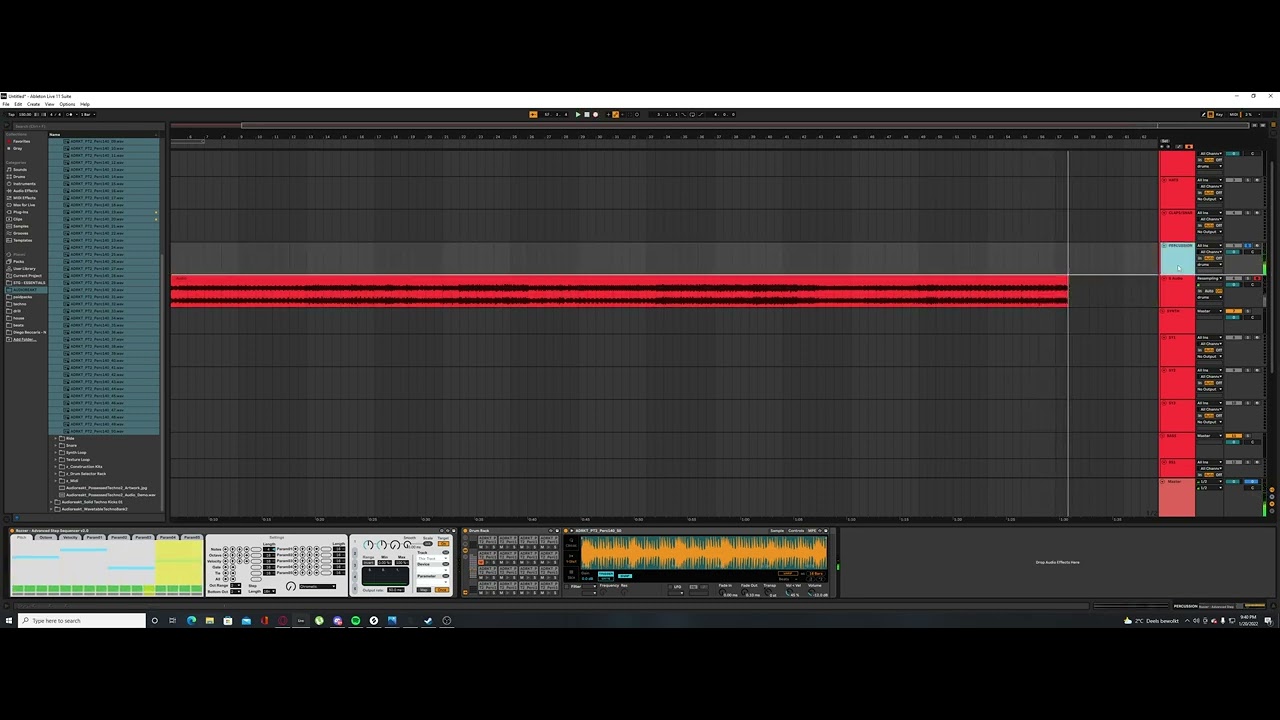Select Audio Effects category in browser
The height and width of the screenshot is (720, 1280).
point(25,191)
